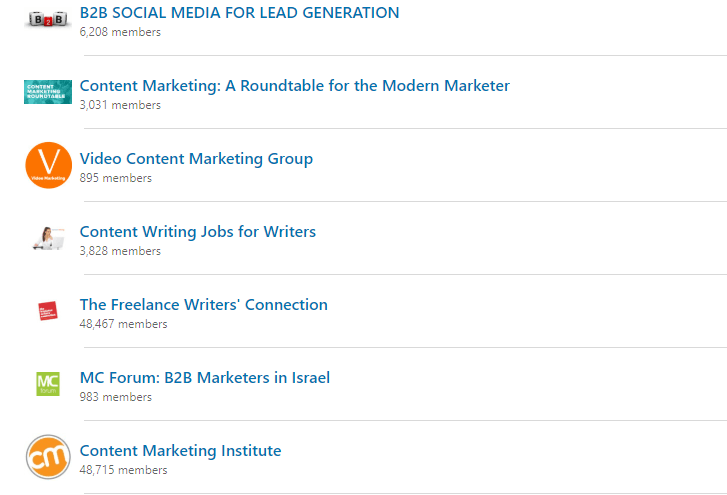The height and width of the screenshot is (495, 727).
Task: Click the red Freelance Writers' Connection logo
Action: [x=48, y=311]
